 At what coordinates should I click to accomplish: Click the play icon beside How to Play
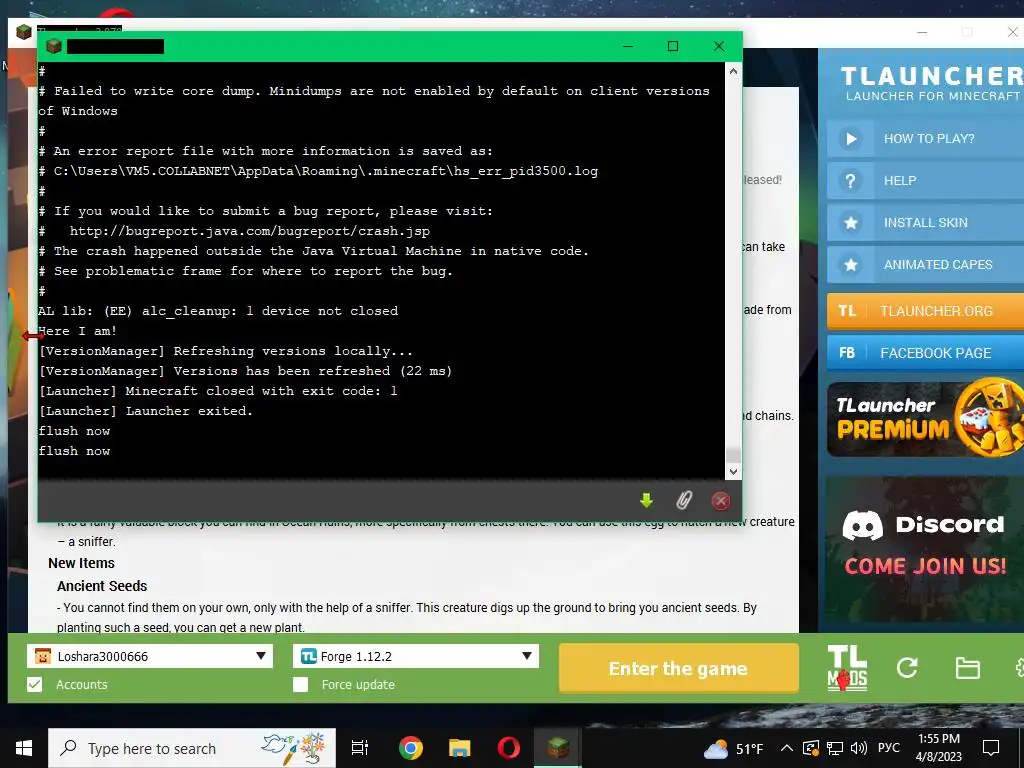(850, 138)
